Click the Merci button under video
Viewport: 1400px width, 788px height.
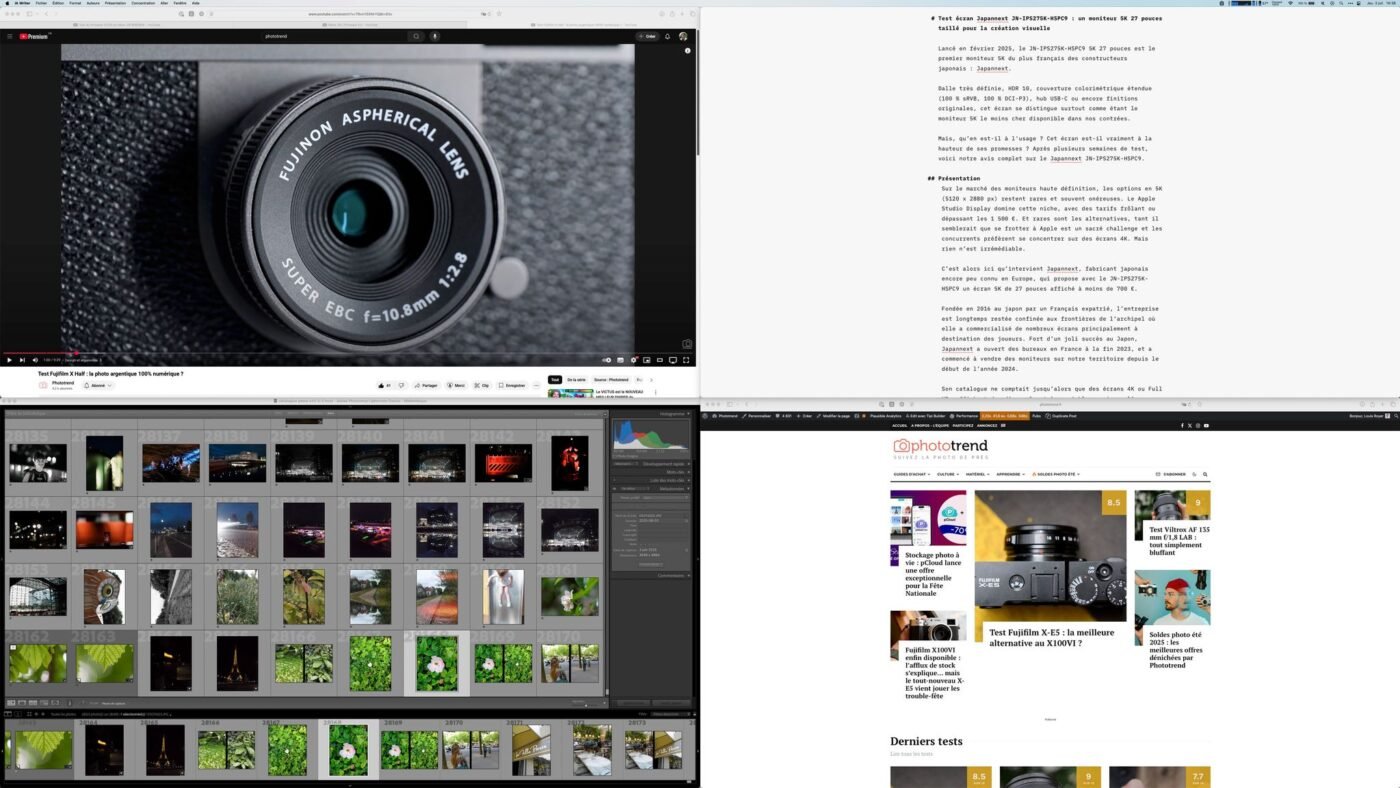(456, 385)
